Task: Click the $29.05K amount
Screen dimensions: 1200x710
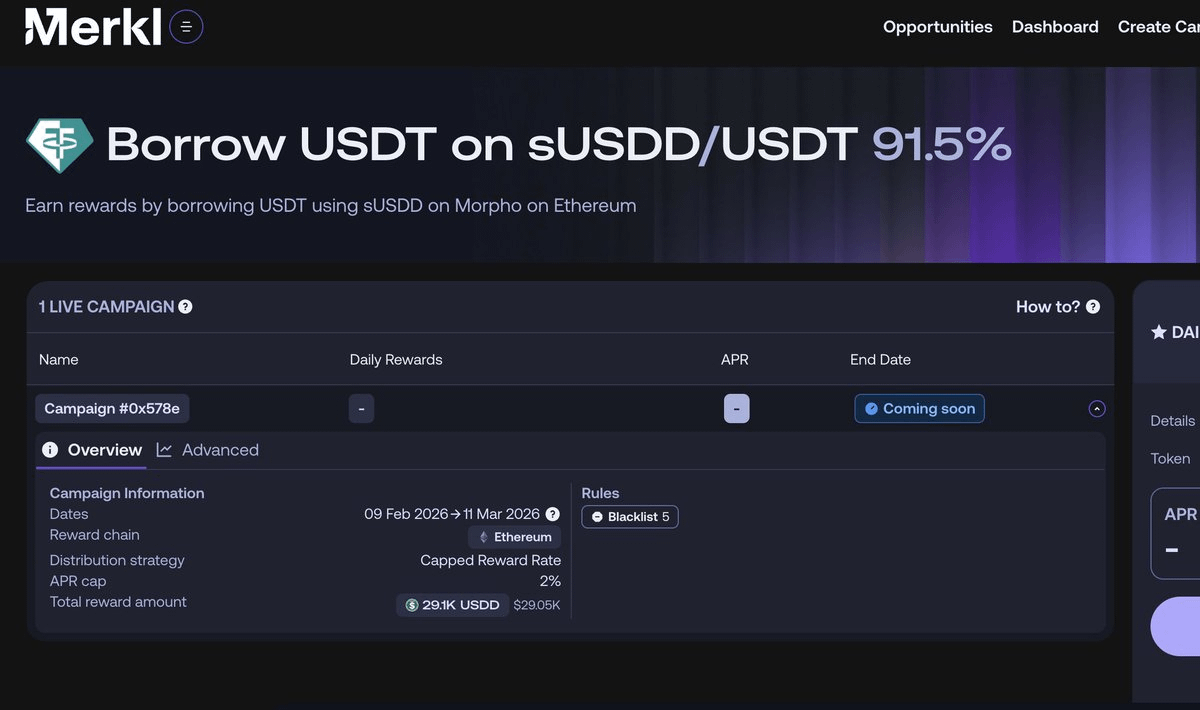Action: [537, 605]
